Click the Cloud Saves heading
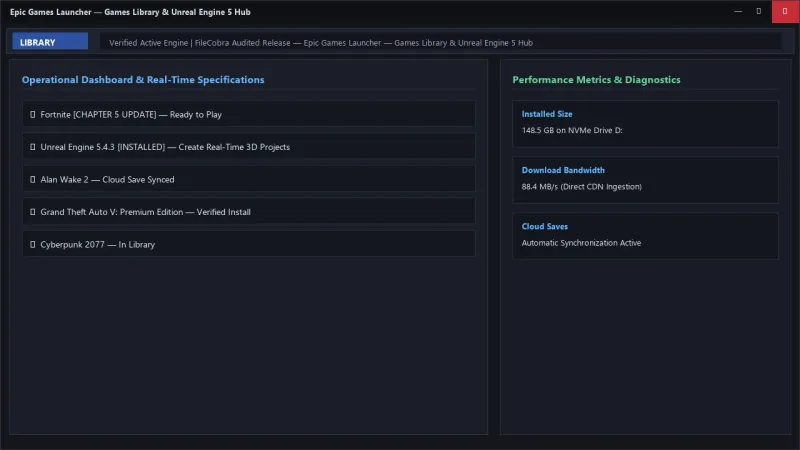Screen dimensions: 800x450 544,226
